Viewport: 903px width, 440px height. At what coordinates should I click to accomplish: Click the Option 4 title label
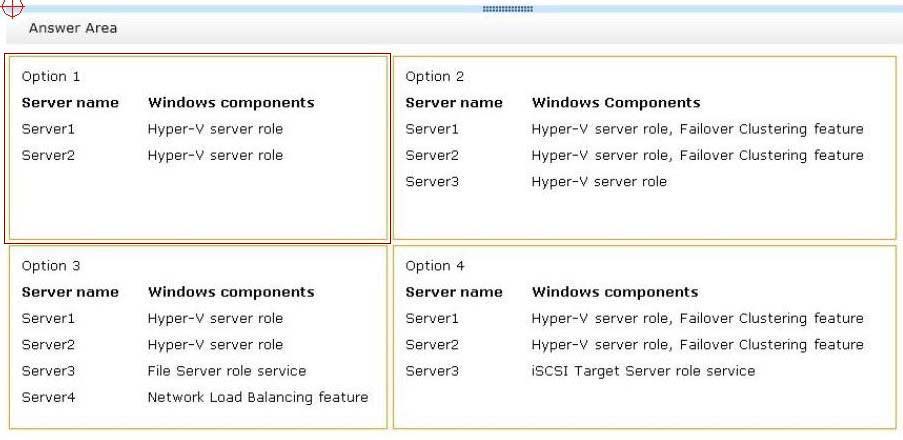(x=434, y=266)
